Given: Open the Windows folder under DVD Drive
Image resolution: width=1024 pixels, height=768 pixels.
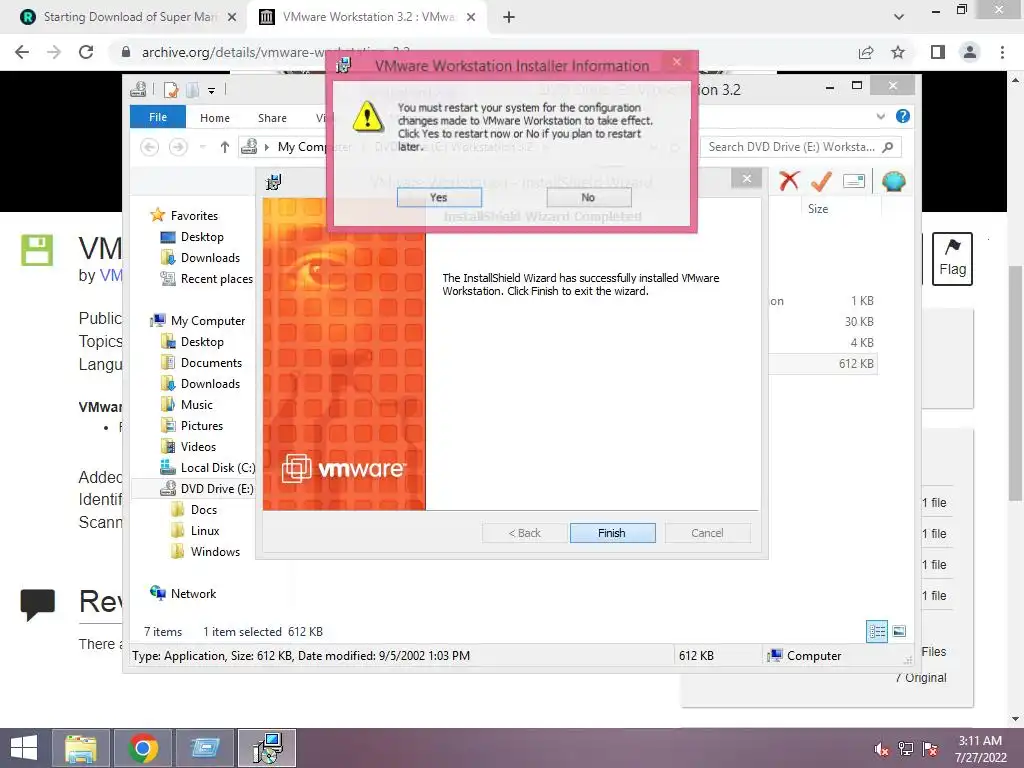Looking at the screenshot, I should tap(215, 552).
